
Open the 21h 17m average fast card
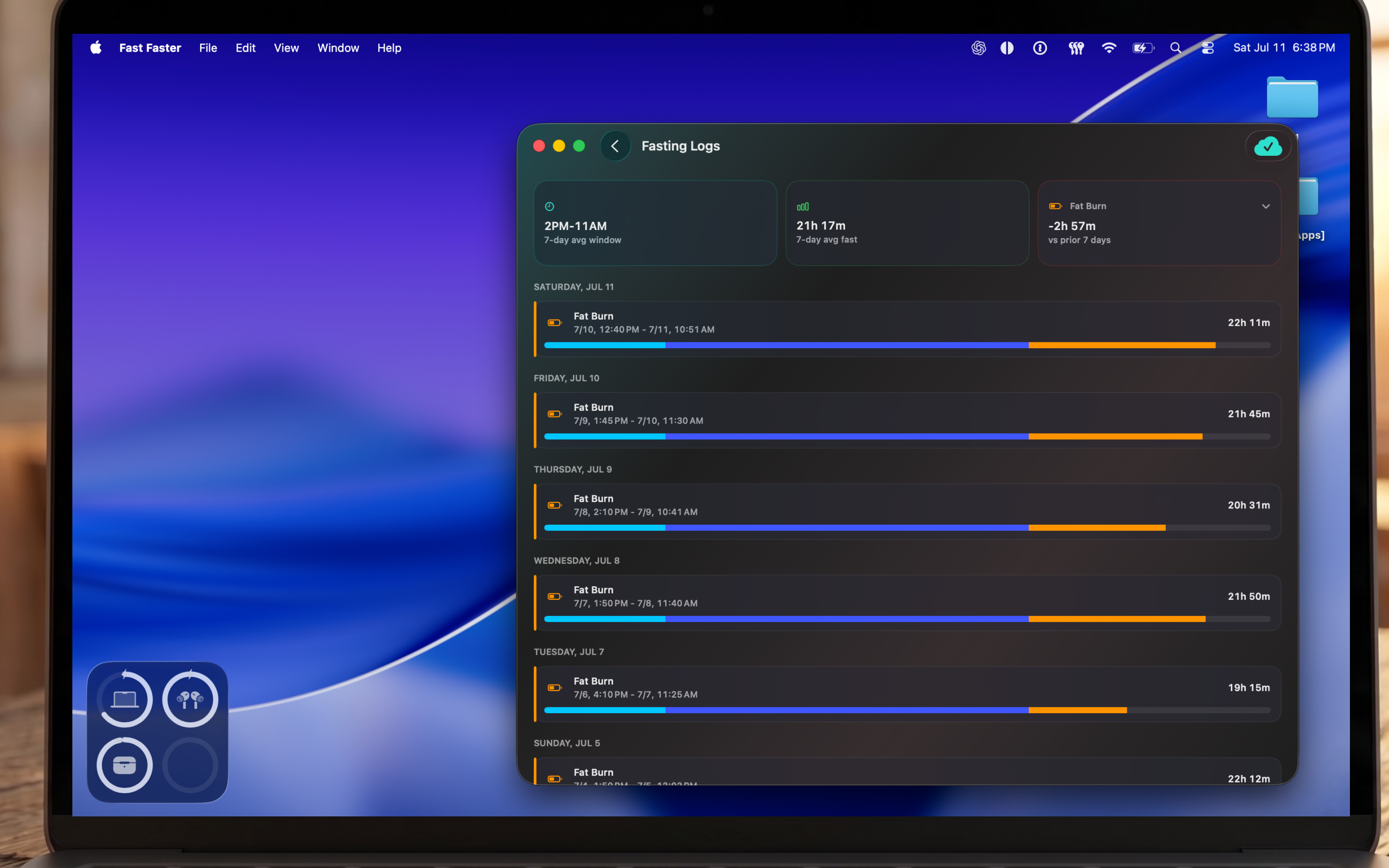(907, 223)
